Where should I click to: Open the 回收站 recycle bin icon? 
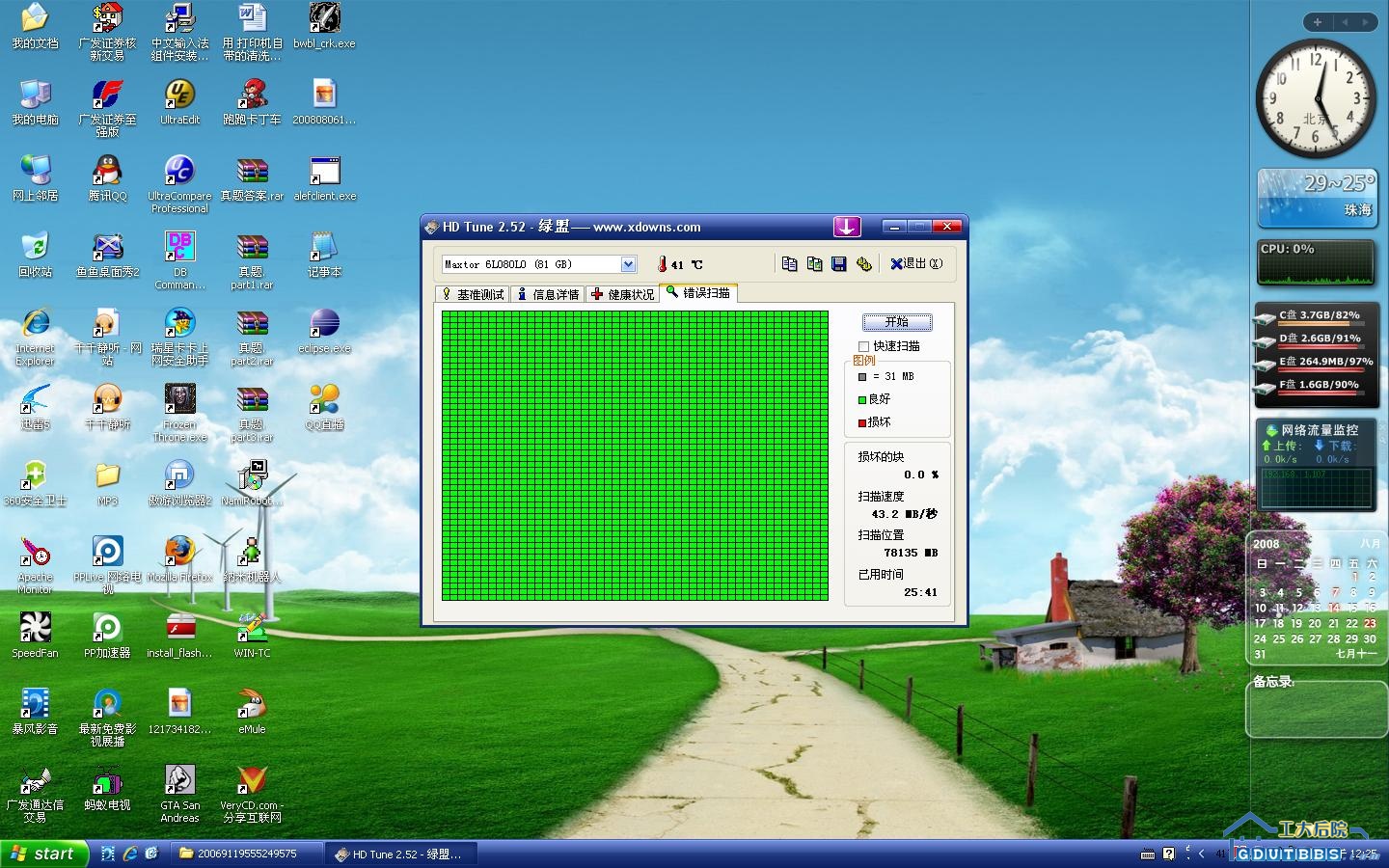click(x=35, y=255)
